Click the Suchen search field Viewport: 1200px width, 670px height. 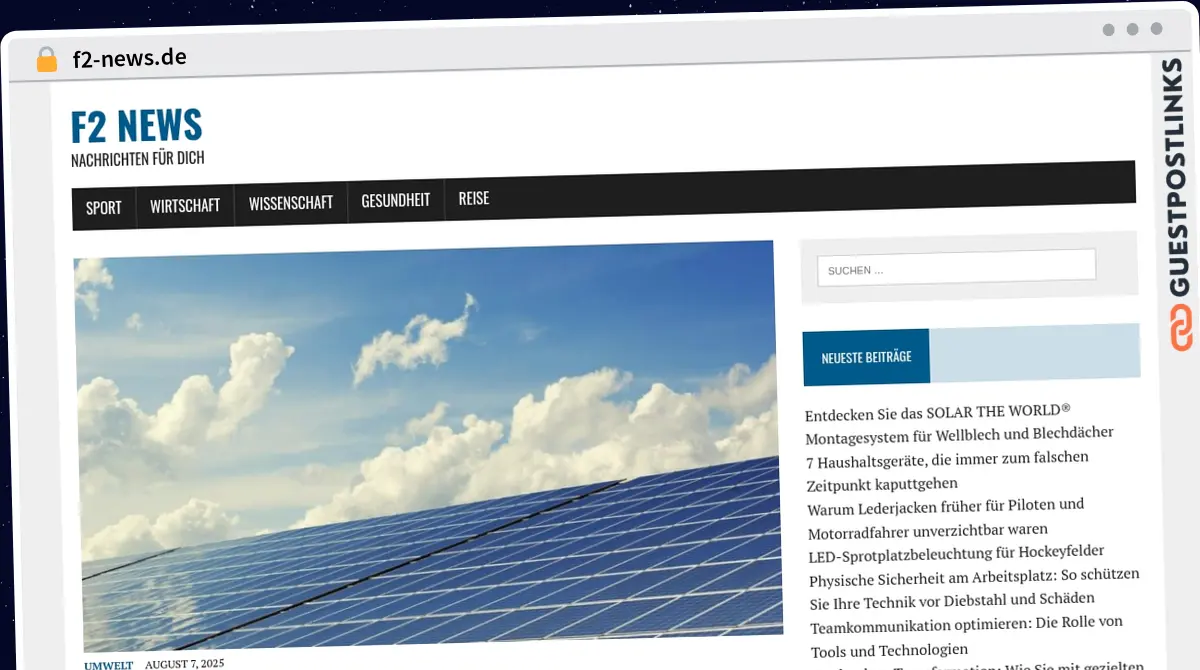956,268
